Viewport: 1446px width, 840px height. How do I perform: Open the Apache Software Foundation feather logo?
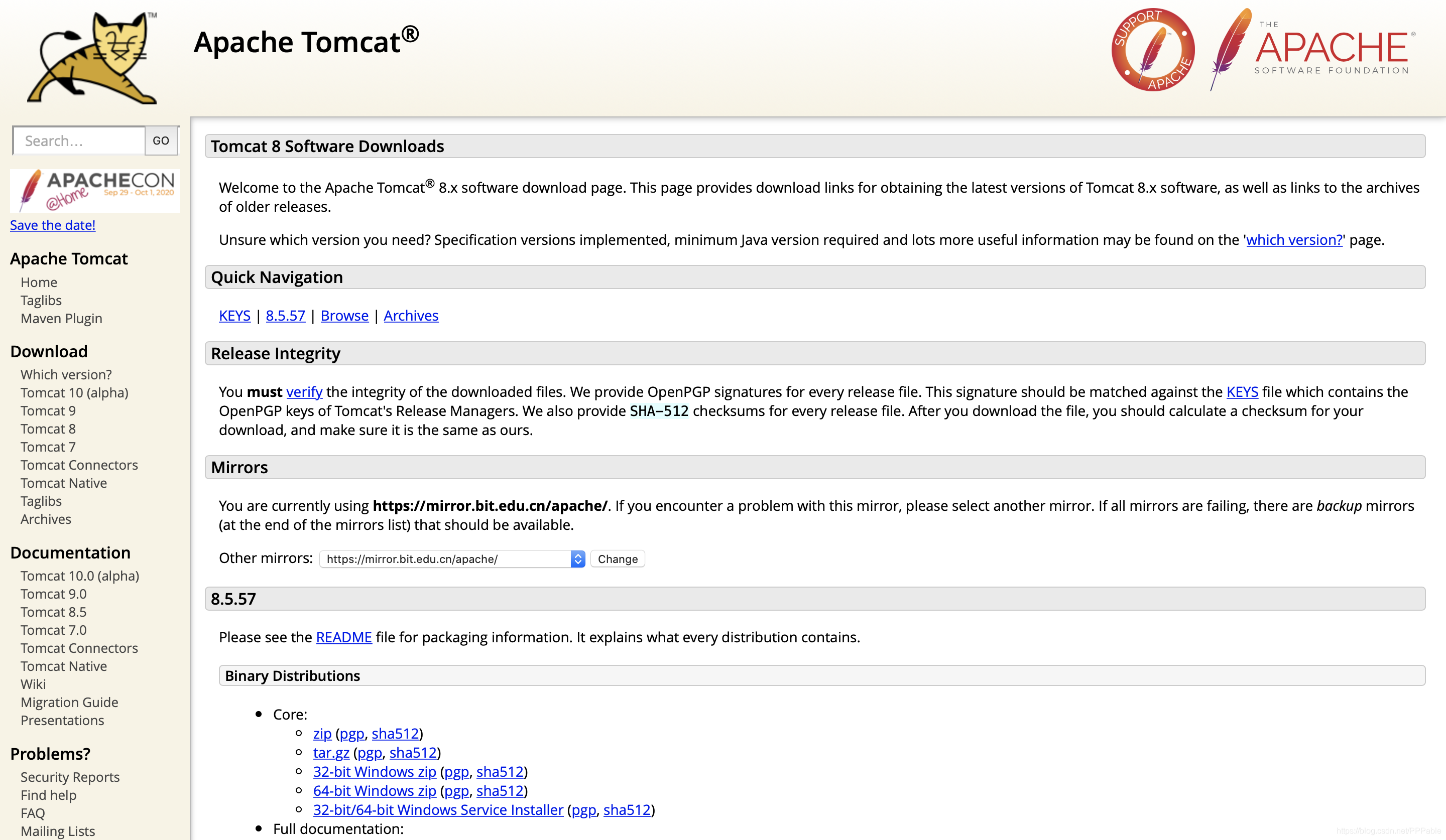tap(1313, 50)
